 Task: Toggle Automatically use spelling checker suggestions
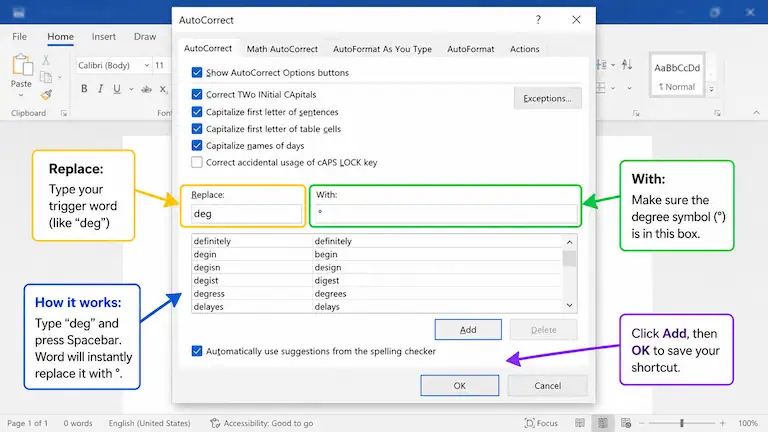click(x=197, y=351)
